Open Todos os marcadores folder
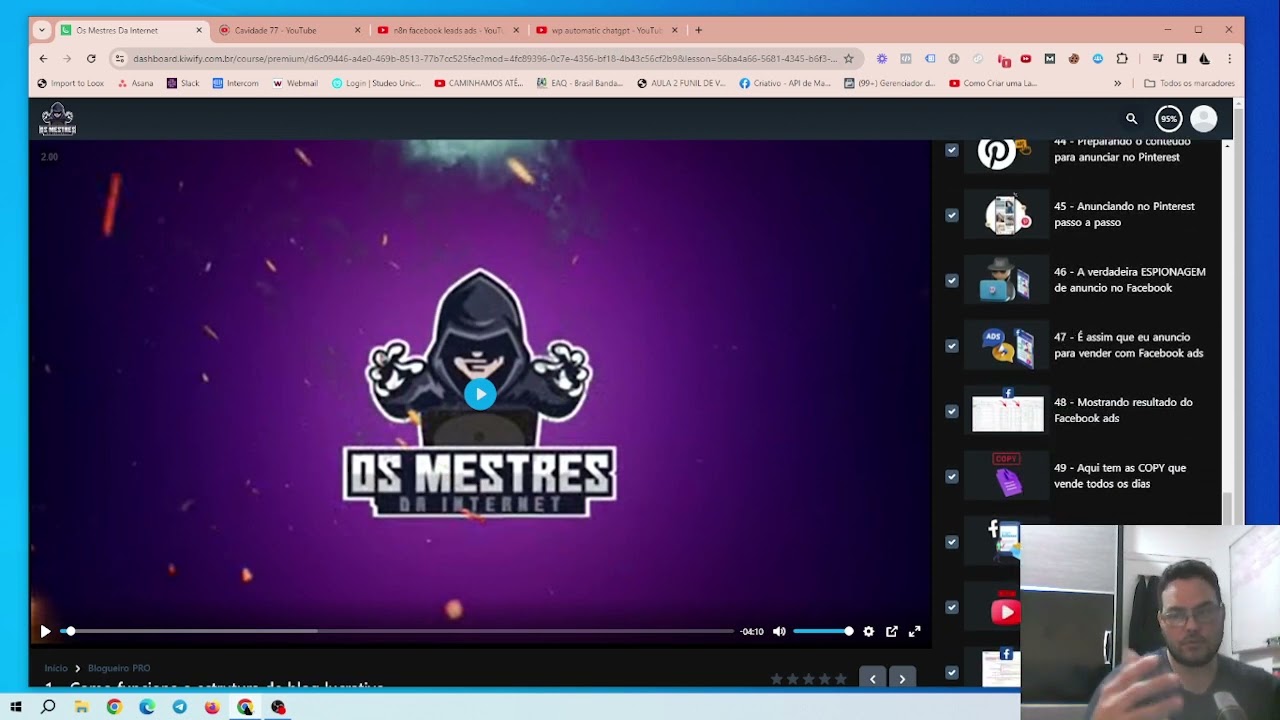This screenshot has height=720, width=1280. [x=1189, y=83]
